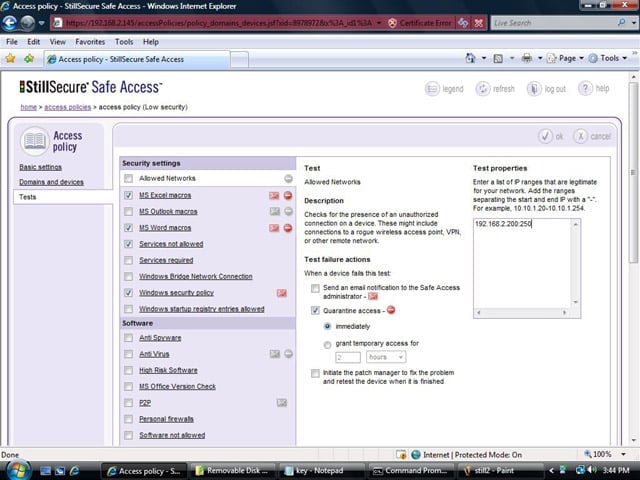Click the RSS feeds toolbar icon

(x=498, y=58)
